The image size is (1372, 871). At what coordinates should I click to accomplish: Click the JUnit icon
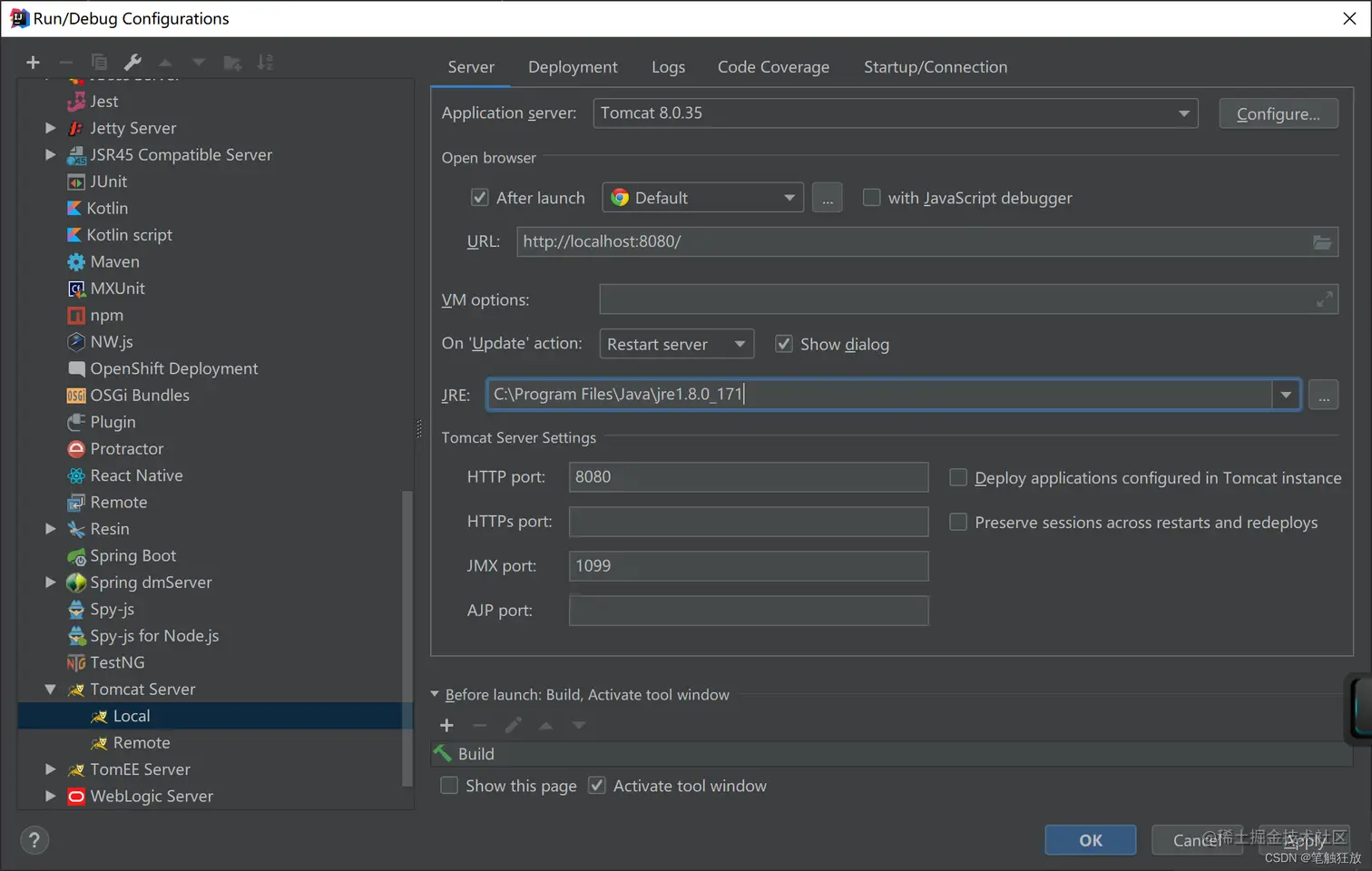[76, 182]
